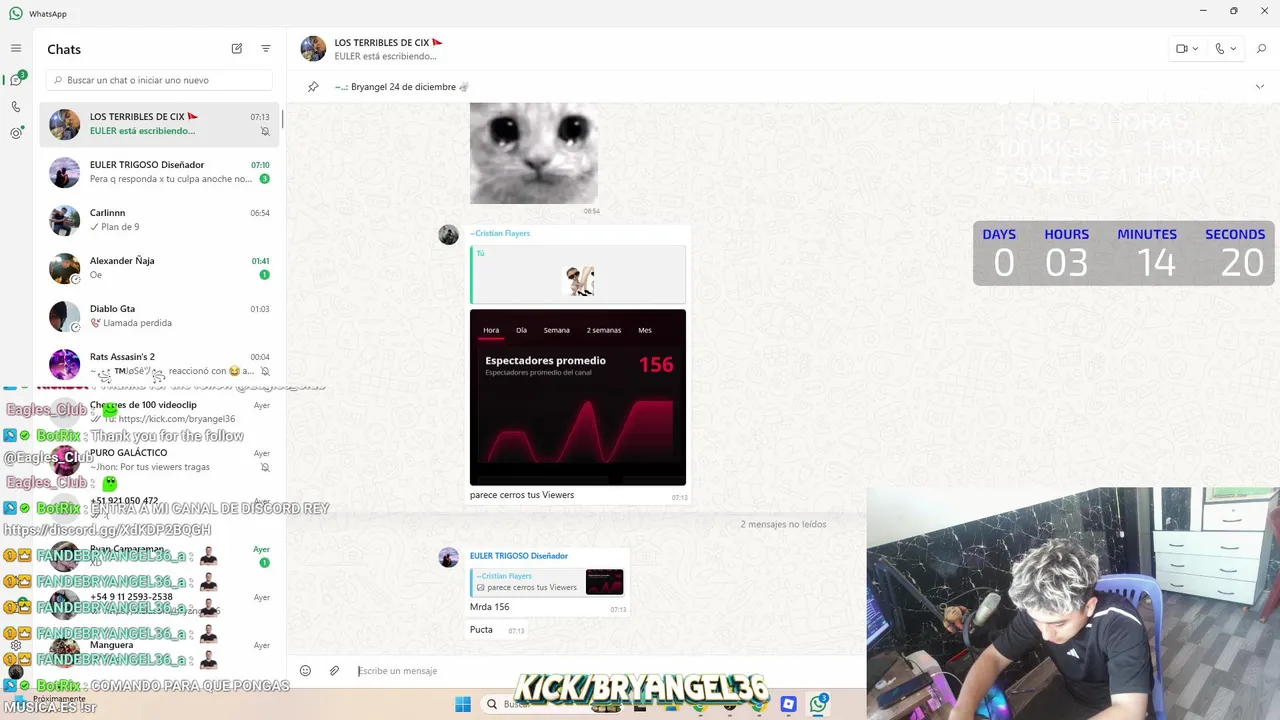Select the 'parece cerros tus Viewers' caption

click(x=522, y=495)
